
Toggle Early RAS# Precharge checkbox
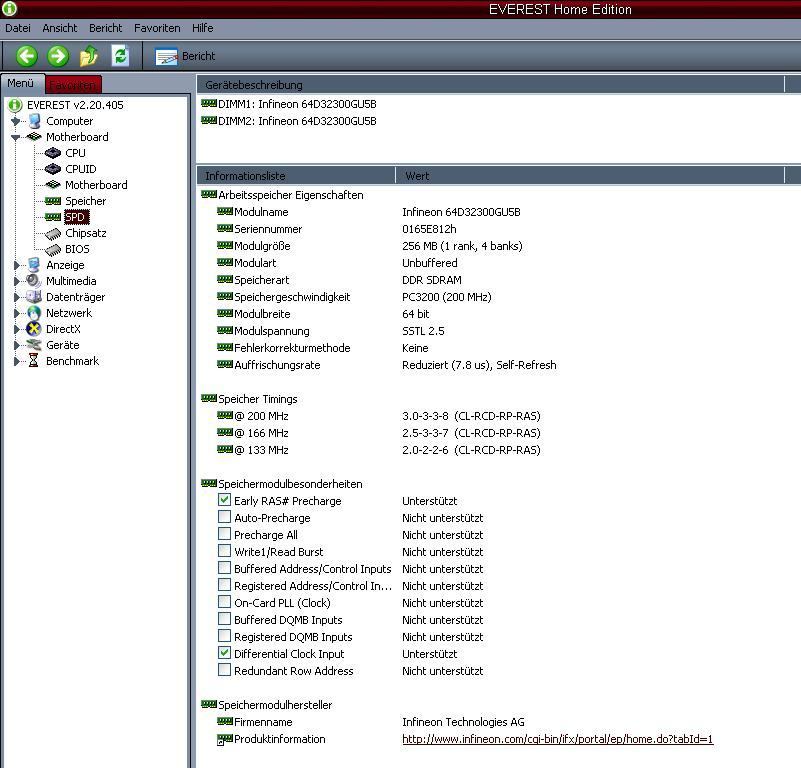click(x=224, y=500)
